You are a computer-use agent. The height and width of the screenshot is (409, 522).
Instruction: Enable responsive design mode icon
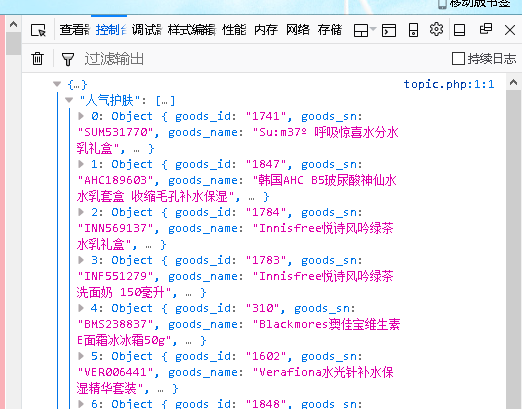coord(413,30)
